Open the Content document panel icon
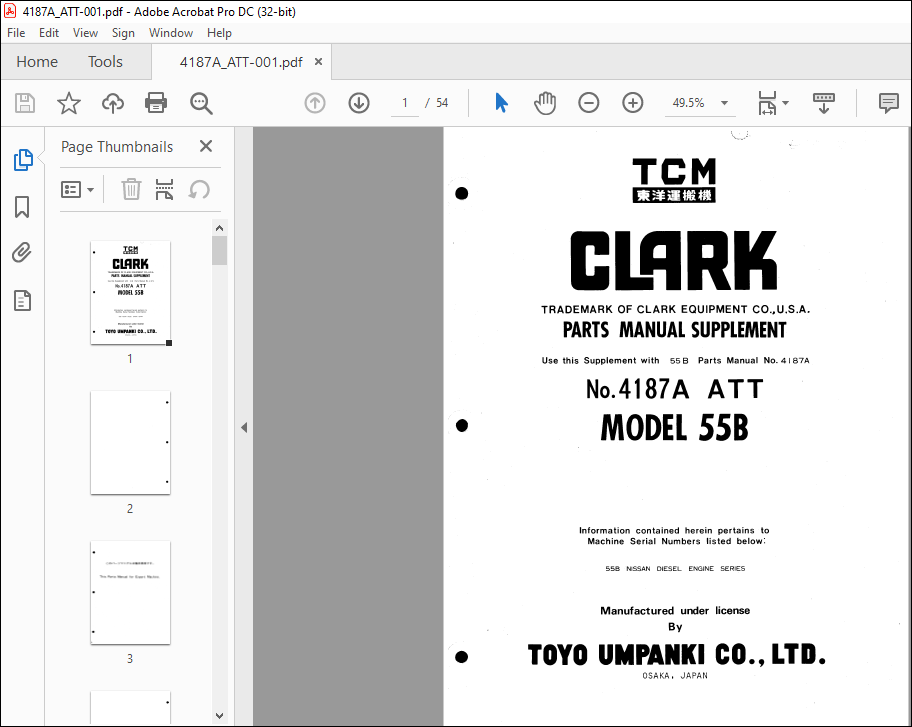This screenshot has width=912, height=727. tap(22, 301)
